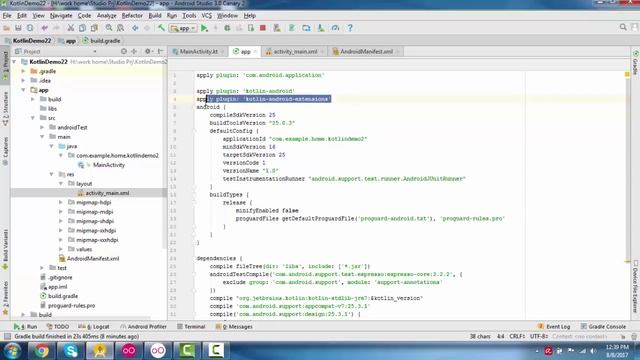Open the app run configuration dropdown
640x360 pixels.
pos(183,28)
